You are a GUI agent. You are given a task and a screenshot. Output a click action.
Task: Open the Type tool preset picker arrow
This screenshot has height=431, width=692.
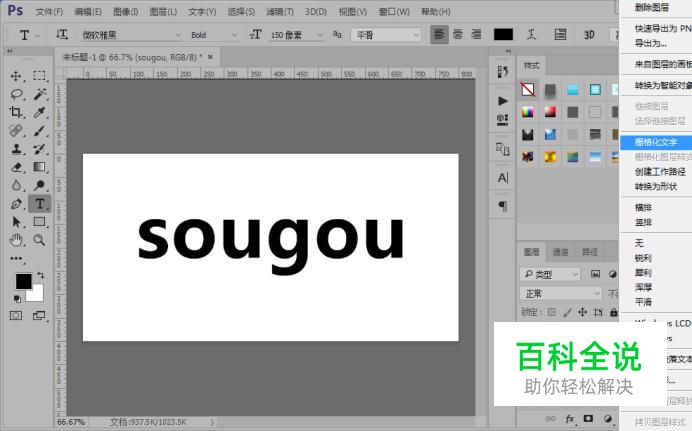(x=38, y=35)
